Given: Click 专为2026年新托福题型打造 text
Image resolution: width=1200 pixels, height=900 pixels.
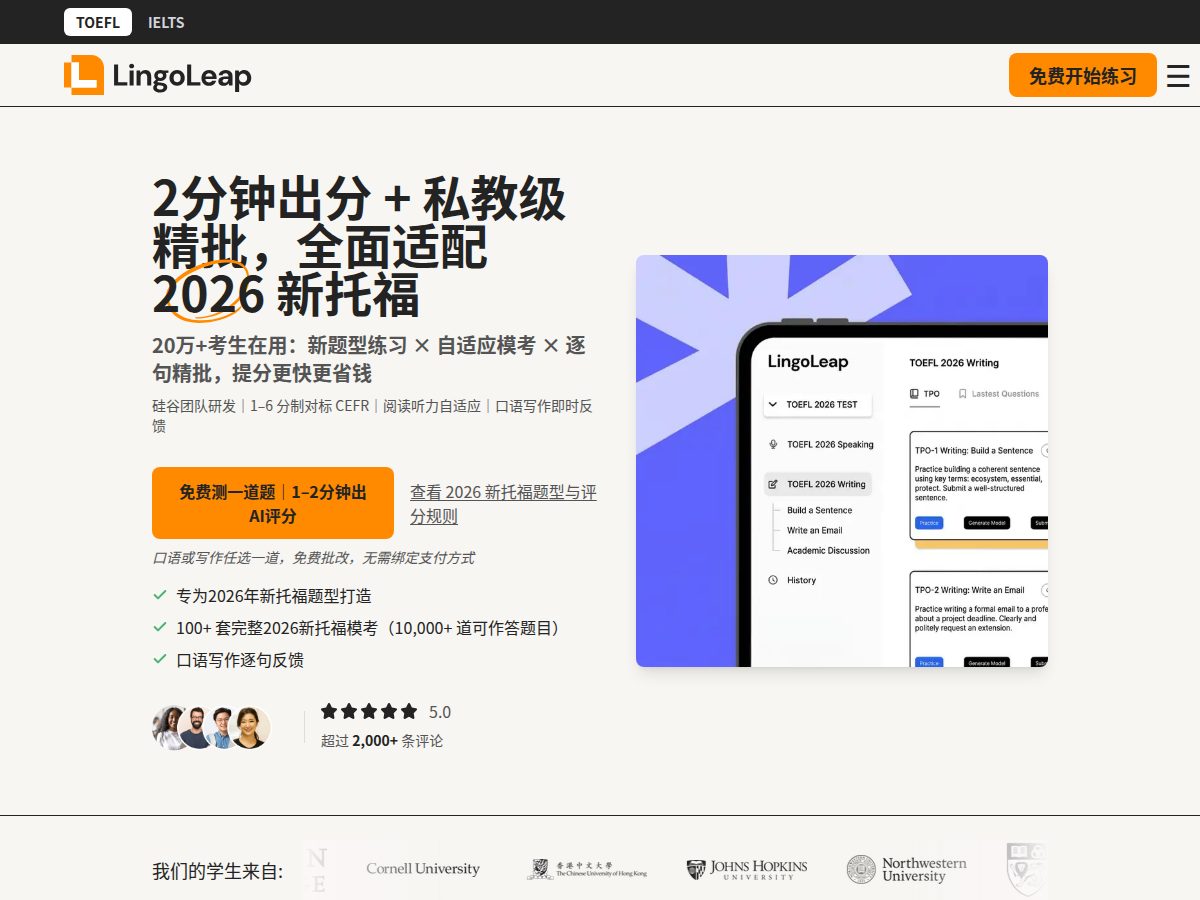Looking at the screenshot, I should (x=274, y=596).
